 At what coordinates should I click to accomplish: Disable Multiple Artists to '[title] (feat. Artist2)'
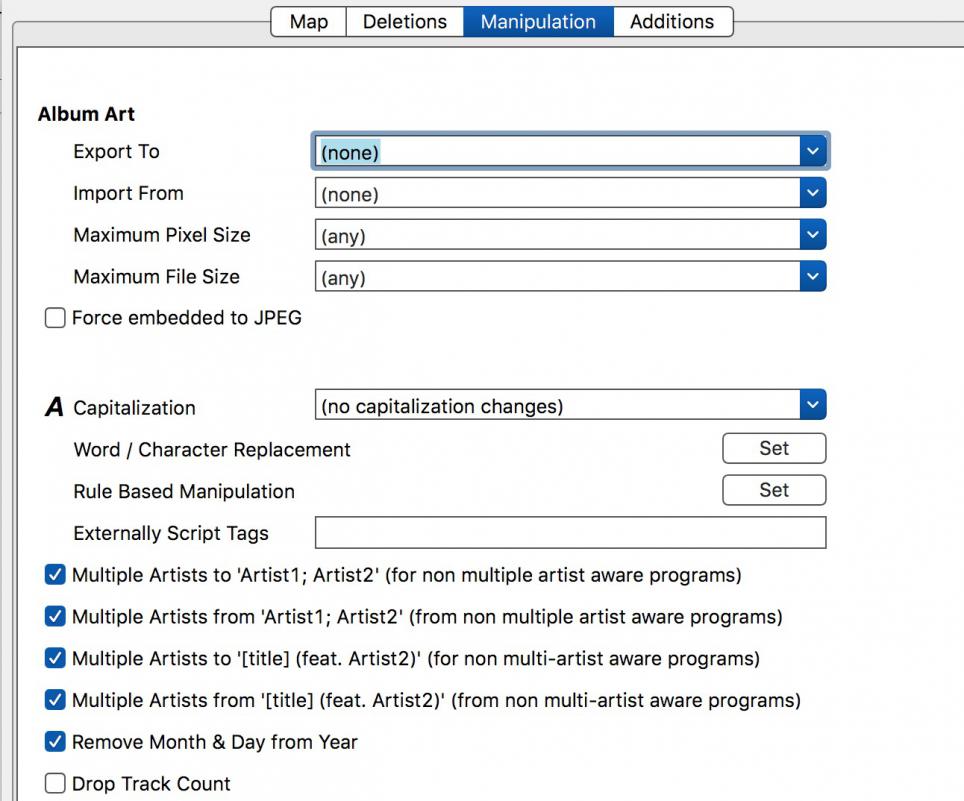click(55, 658)
